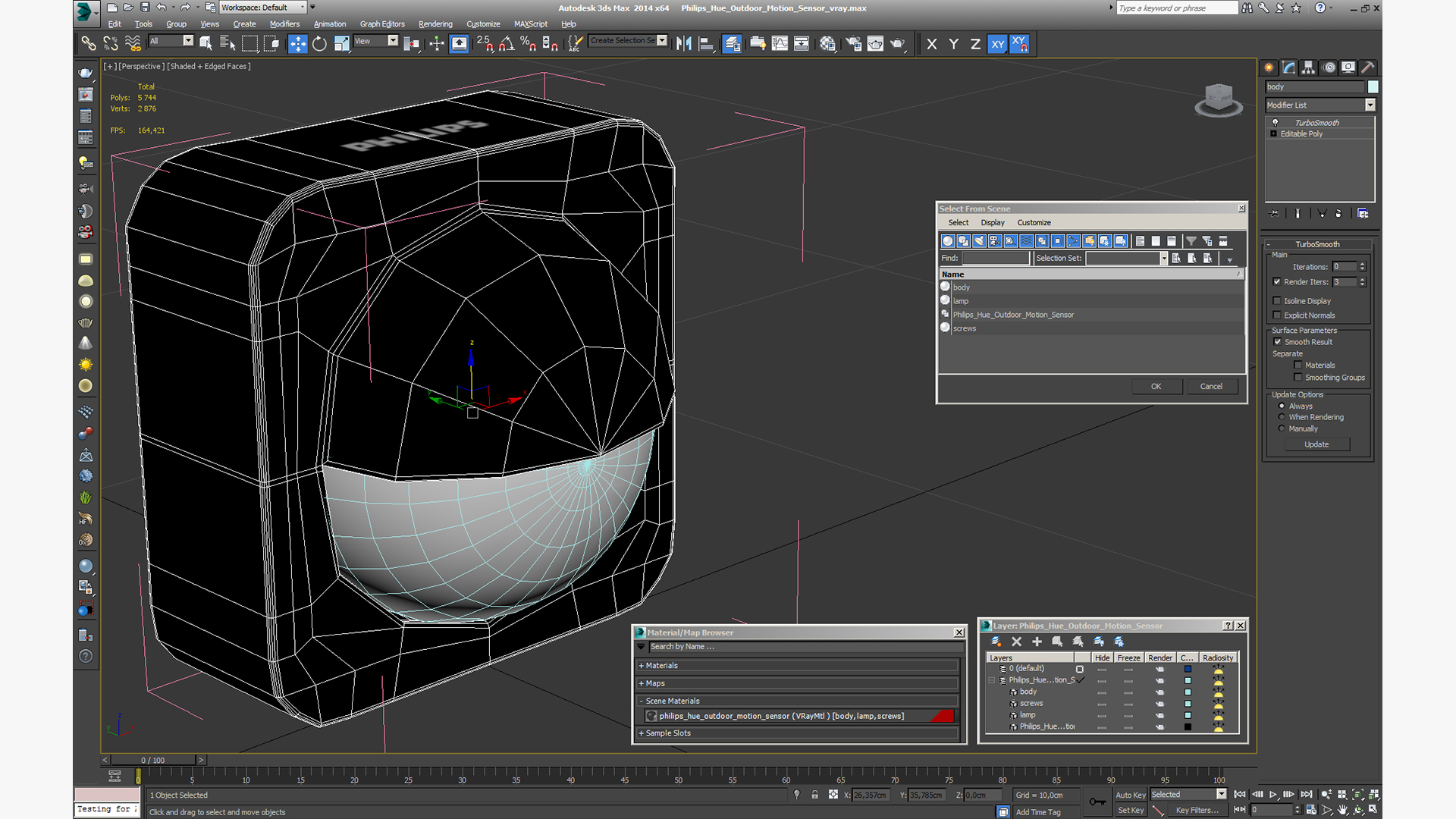The height and width of the screenshot is (819, 1456).
Task: Open the MAXScript menu
Action: click(x=530, y=24)
